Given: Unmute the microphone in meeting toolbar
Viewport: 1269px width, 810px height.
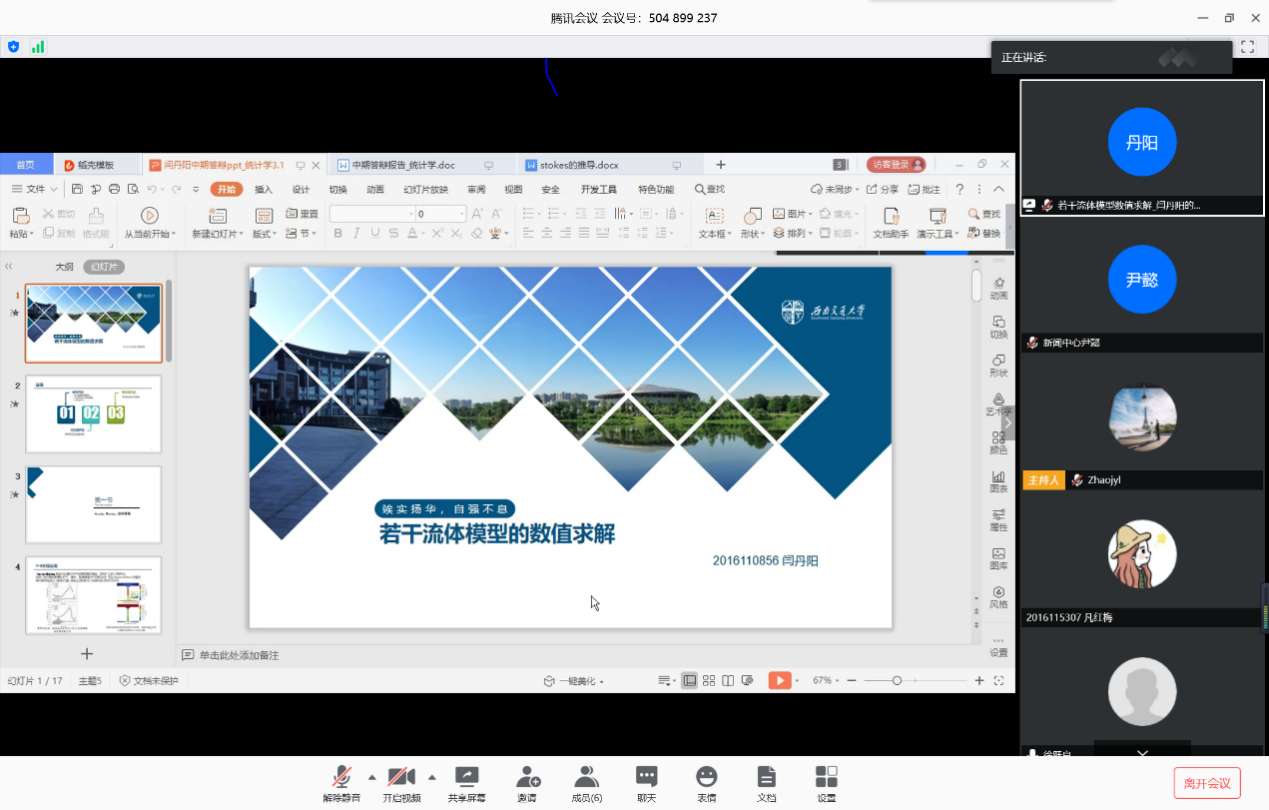Looking at the screenshot, I should 341,778.
